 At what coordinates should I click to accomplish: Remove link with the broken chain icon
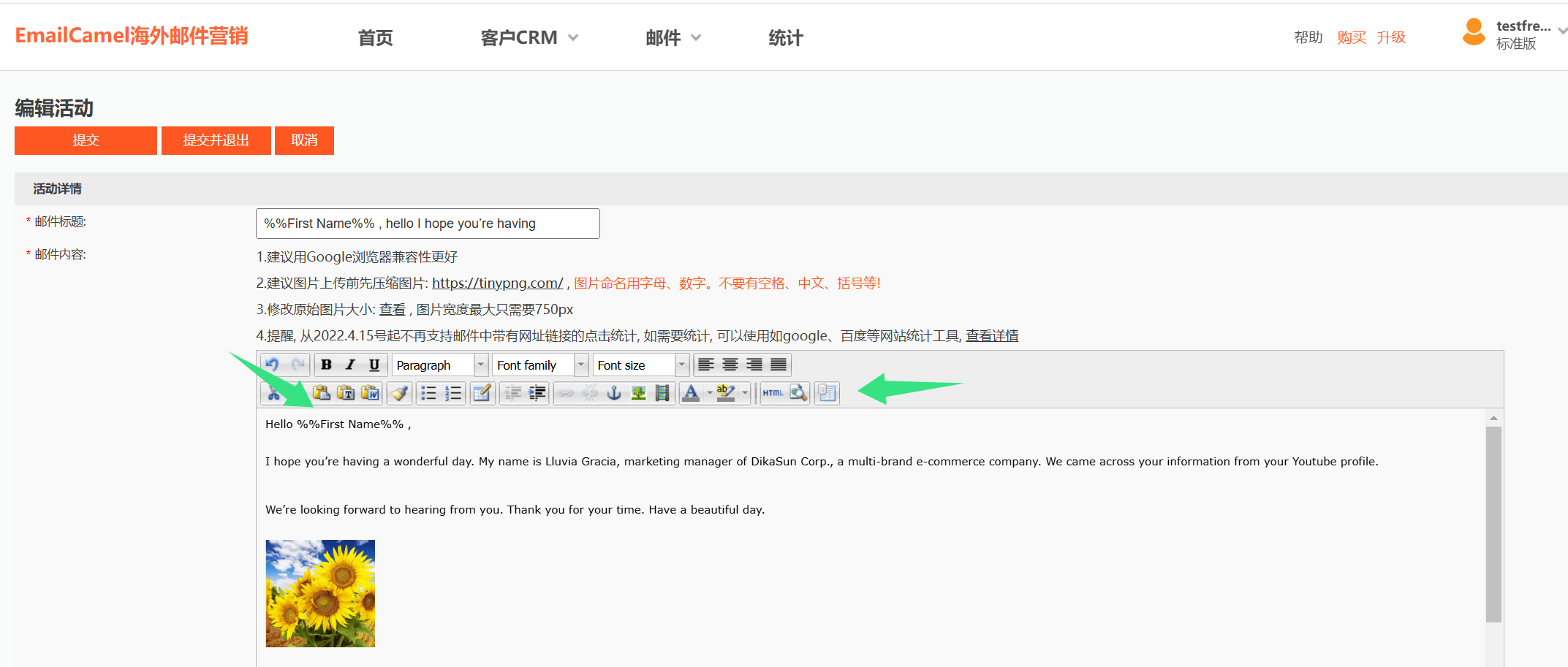click(x=590, y=393)
